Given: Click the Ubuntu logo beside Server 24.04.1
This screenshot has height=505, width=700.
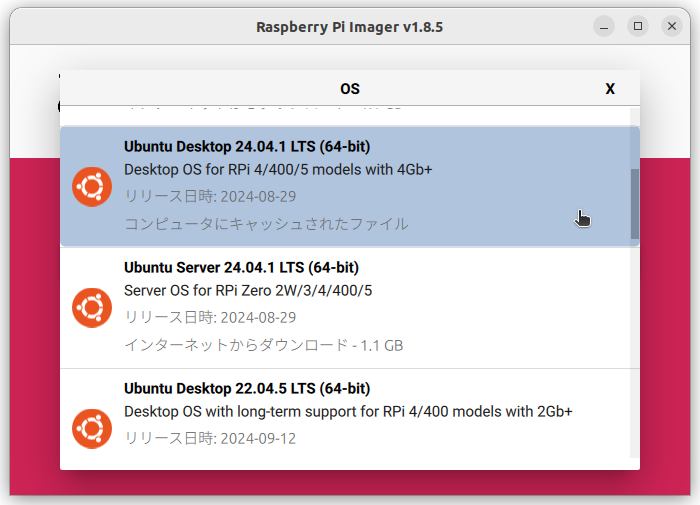Looking at the screenshot, I should (x=92, y=308).
